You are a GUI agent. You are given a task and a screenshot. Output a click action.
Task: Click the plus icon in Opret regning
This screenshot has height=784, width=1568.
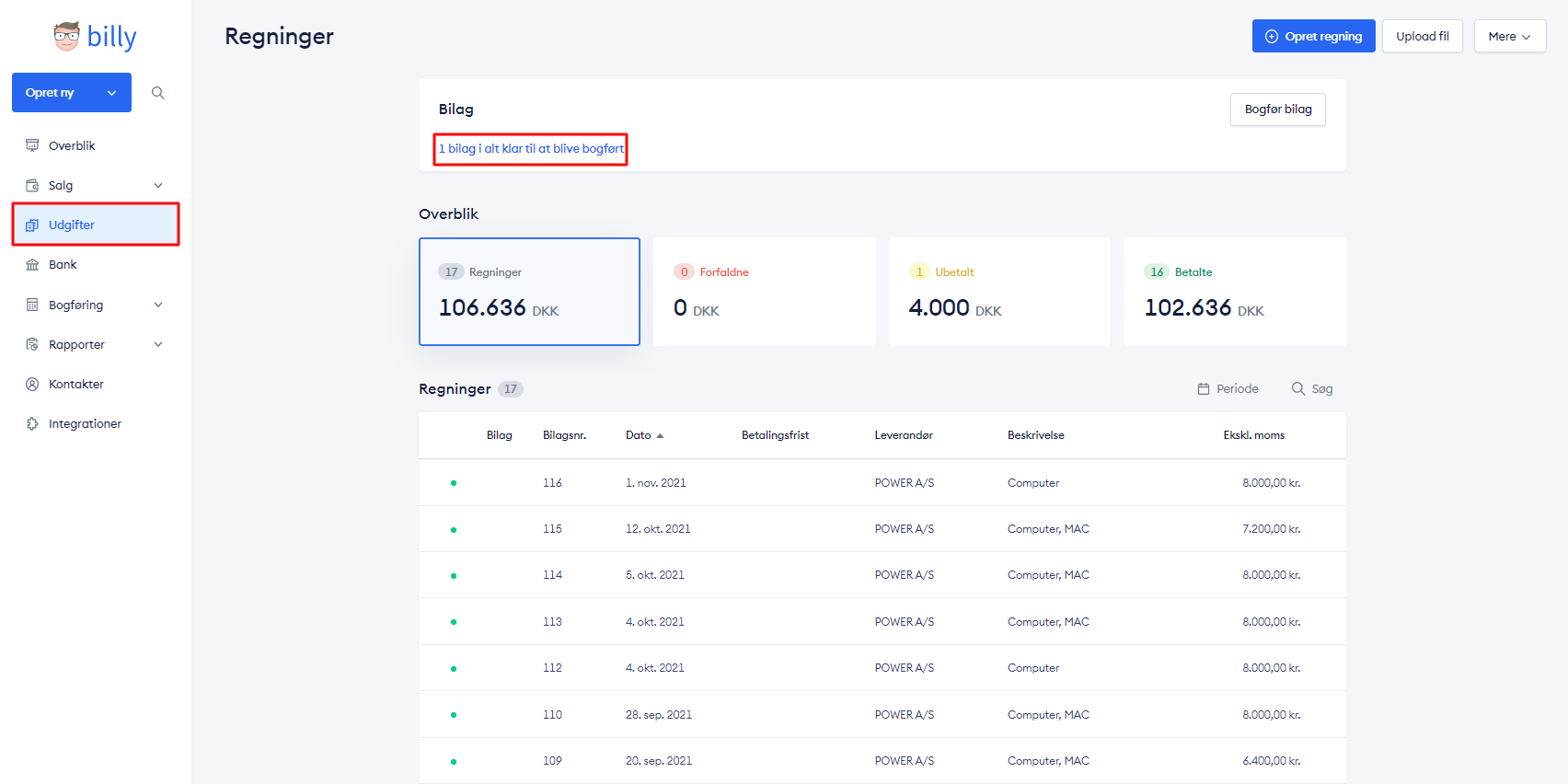pos(1272,37)
